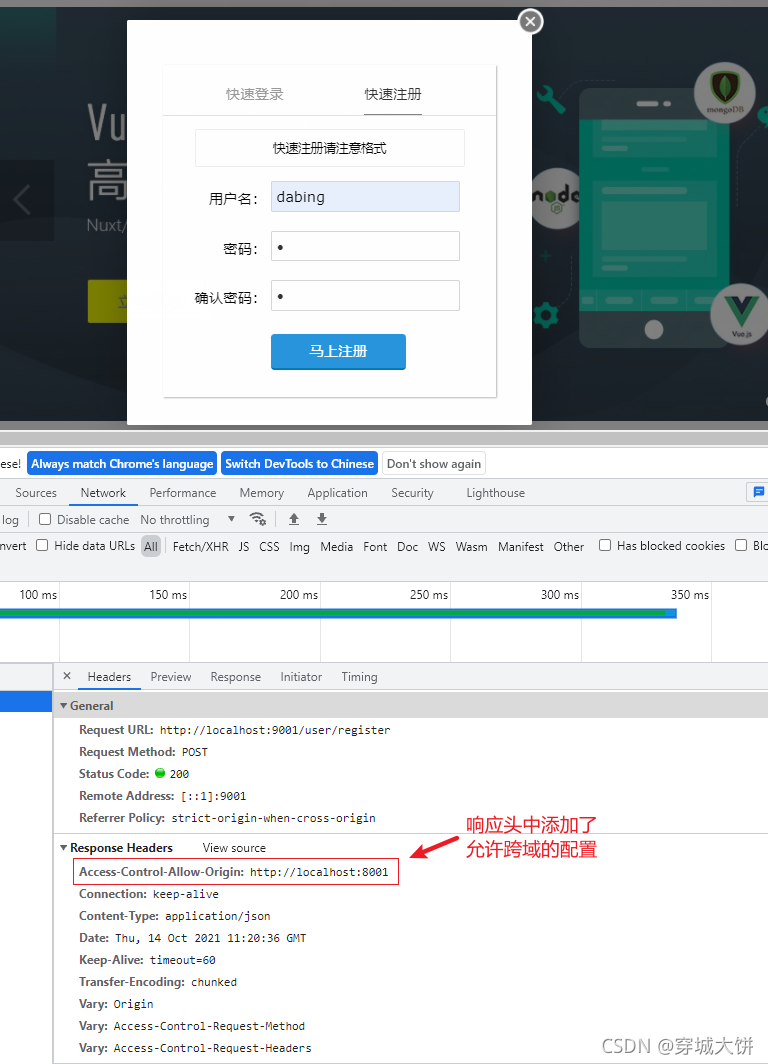Filter requests by Other
The image size is (768, 1064).
pos(569,546)
